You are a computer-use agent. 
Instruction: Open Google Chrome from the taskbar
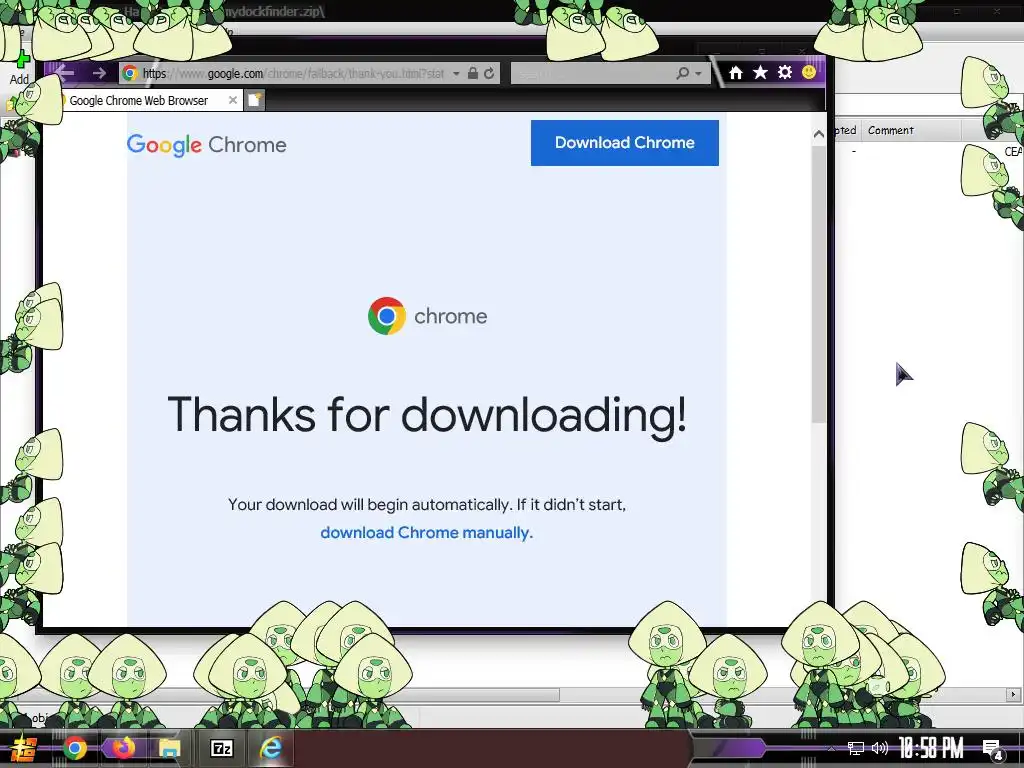coord(75,748)
